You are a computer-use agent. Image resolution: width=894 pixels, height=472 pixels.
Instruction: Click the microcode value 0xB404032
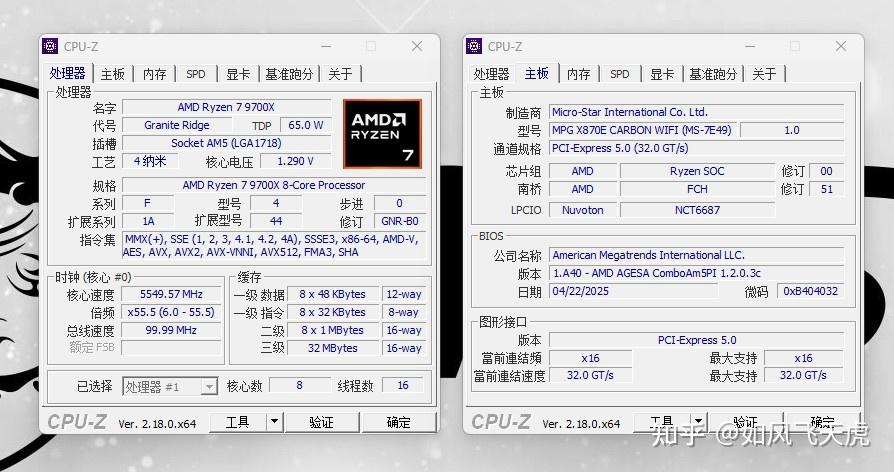[x=811, y=291]
